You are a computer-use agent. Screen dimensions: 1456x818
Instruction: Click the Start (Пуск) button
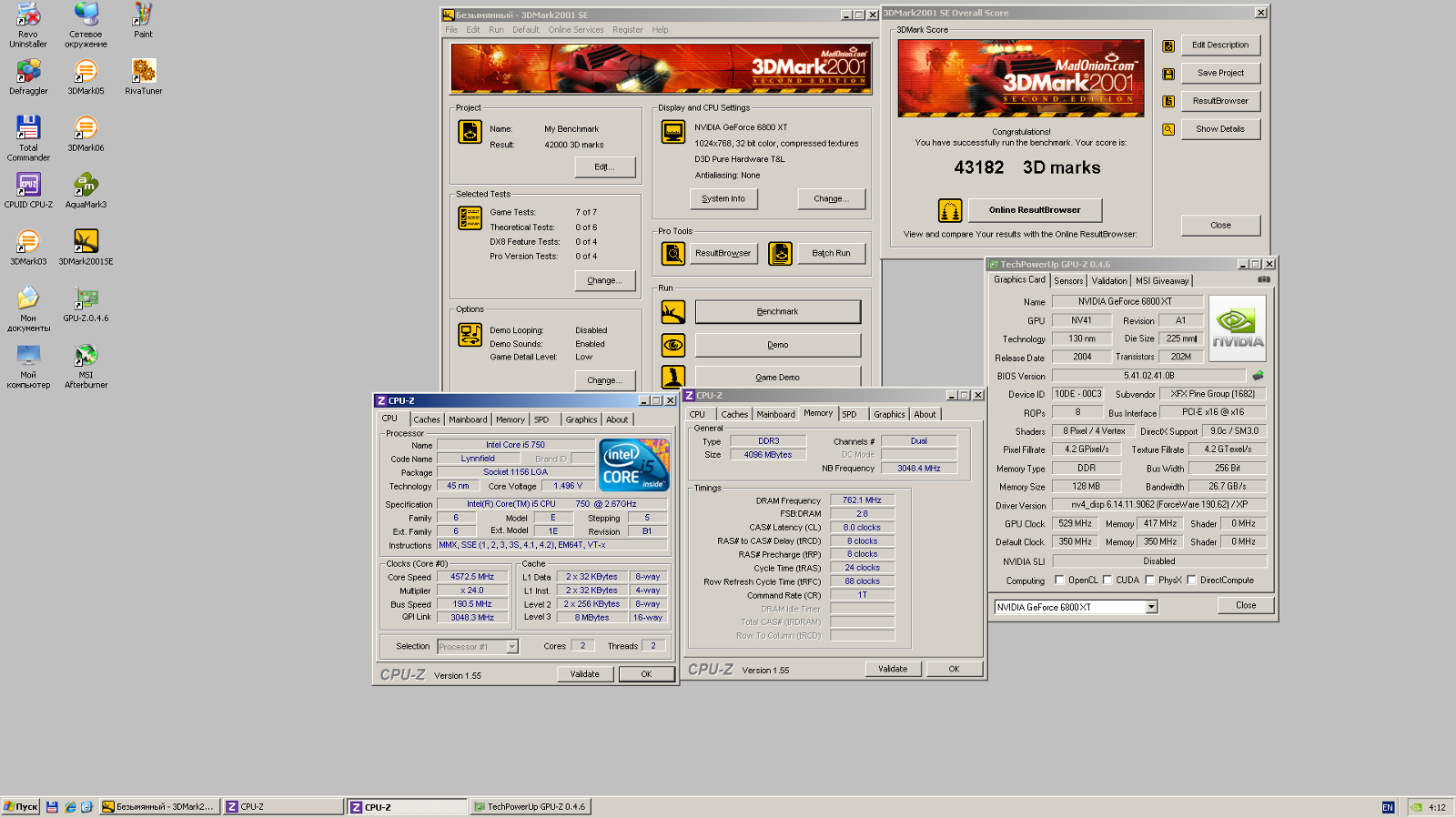click(x=21, y=806)
